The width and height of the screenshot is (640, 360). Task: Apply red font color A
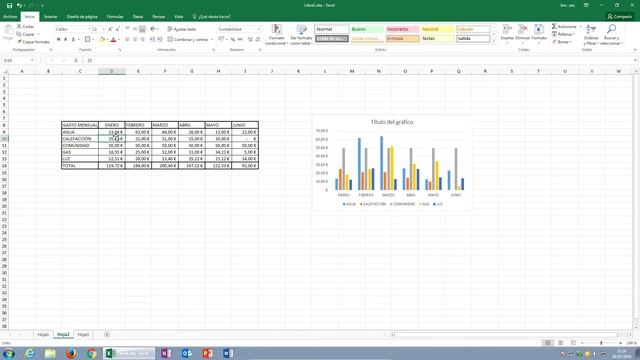tap(113, 40)
